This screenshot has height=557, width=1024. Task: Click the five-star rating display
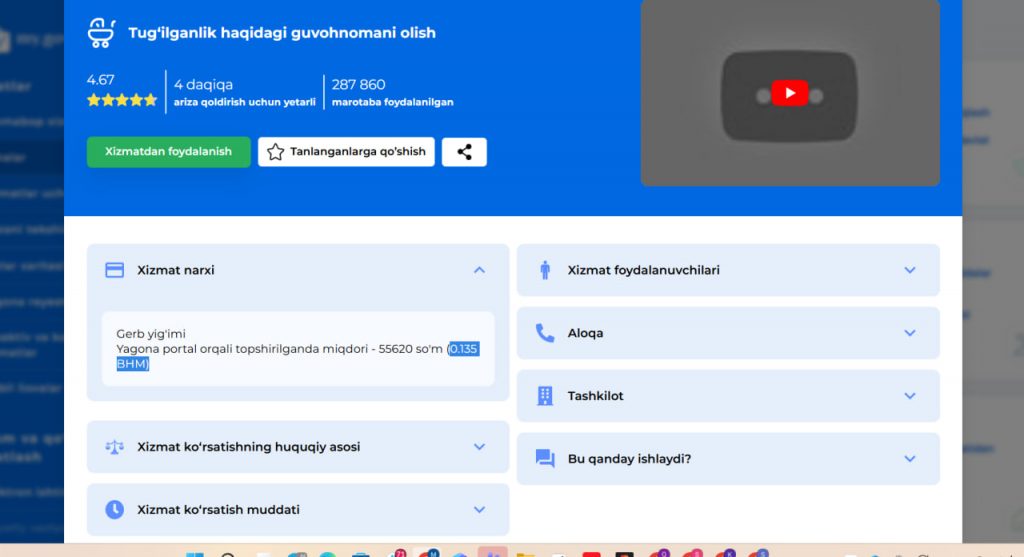click(122, 100)
